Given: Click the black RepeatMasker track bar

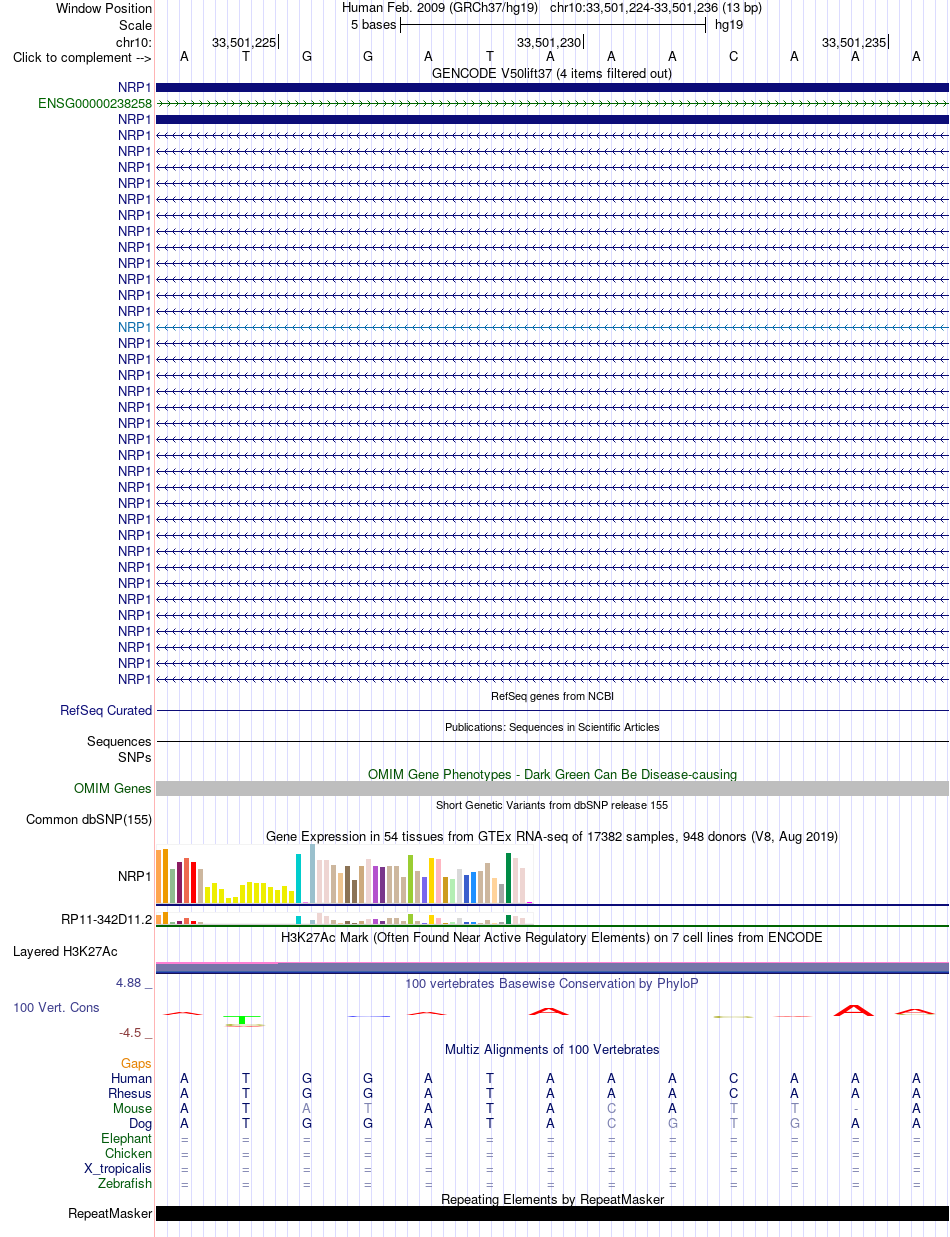Looking at the screenshot, I should 552,1214.
